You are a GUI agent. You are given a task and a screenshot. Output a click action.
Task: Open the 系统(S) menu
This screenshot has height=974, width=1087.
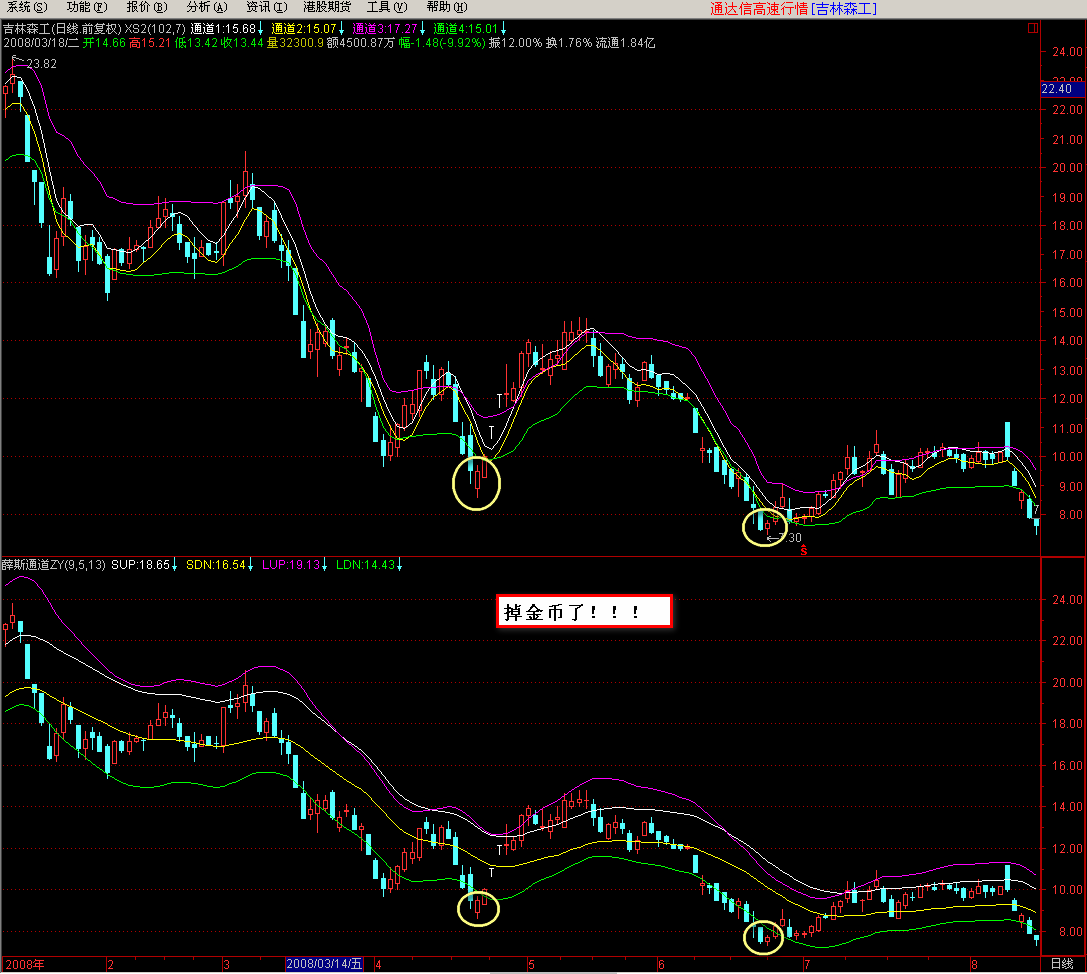(x=27, y=7)
